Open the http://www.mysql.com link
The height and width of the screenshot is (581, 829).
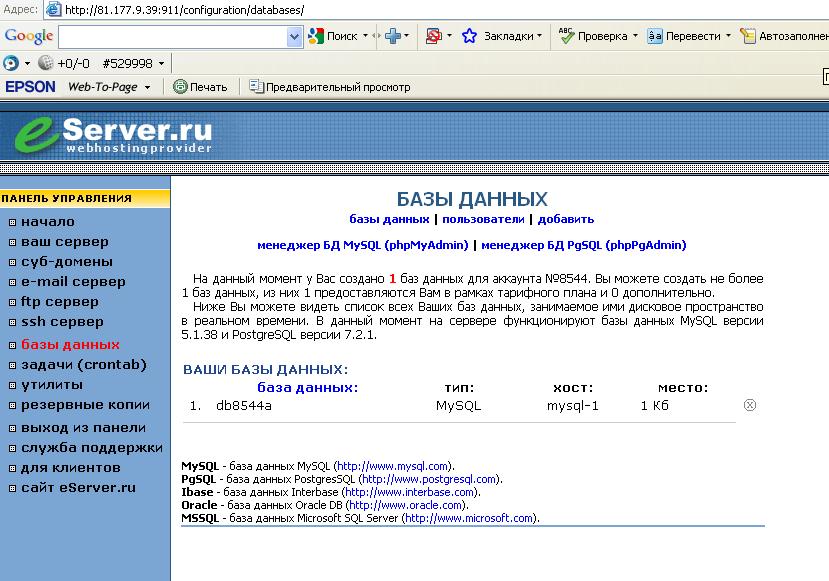(x=392, y=466)
